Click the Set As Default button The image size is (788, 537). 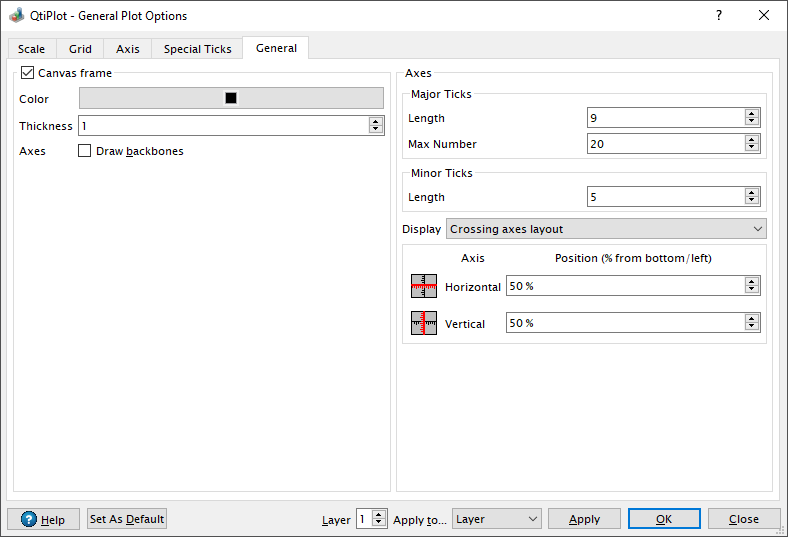[127, 519]
